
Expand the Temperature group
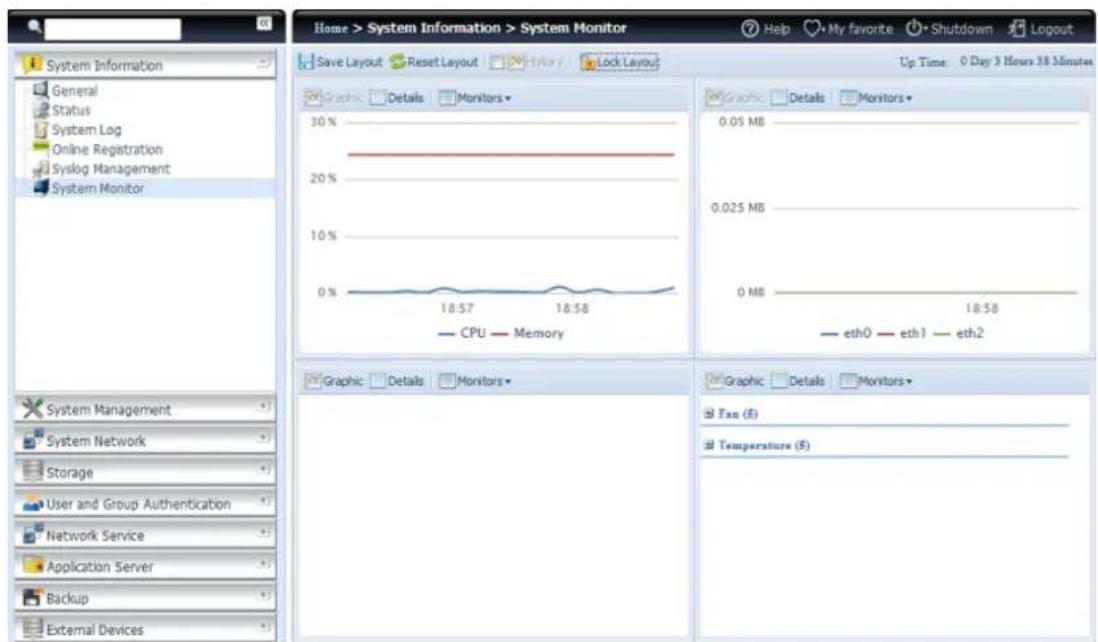(709, 445)
